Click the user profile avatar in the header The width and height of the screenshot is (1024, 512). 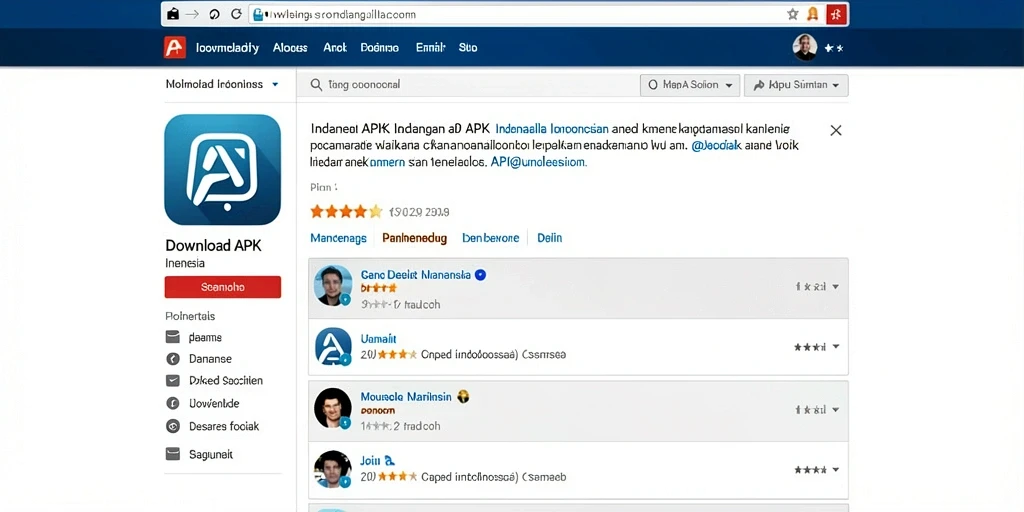(805, 48)
